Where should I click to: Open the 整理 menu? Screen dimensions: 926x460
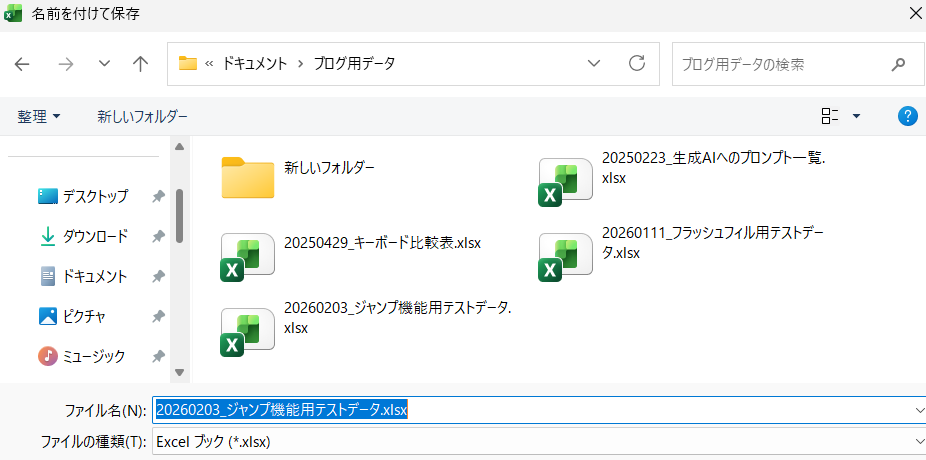(39, 117)
